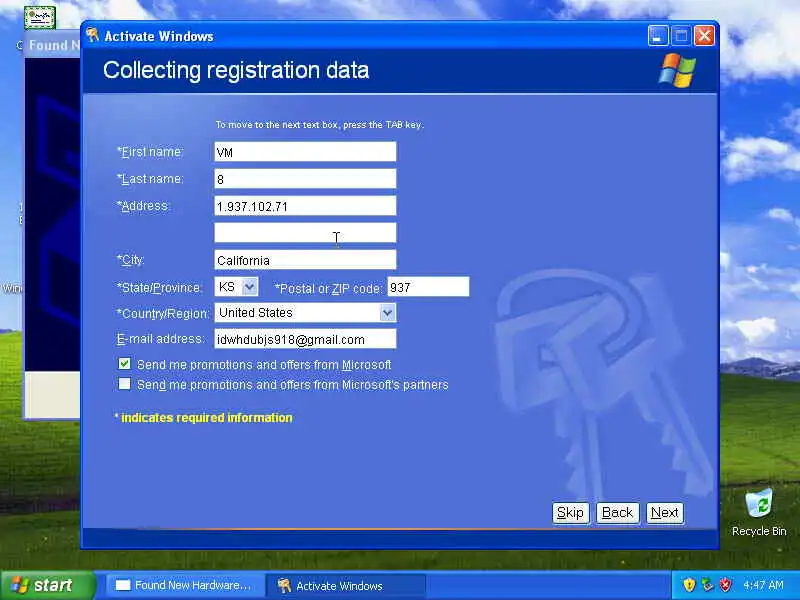Click the empty second address line field
Viewport: 800px width, 600px height.
point(305,233)
